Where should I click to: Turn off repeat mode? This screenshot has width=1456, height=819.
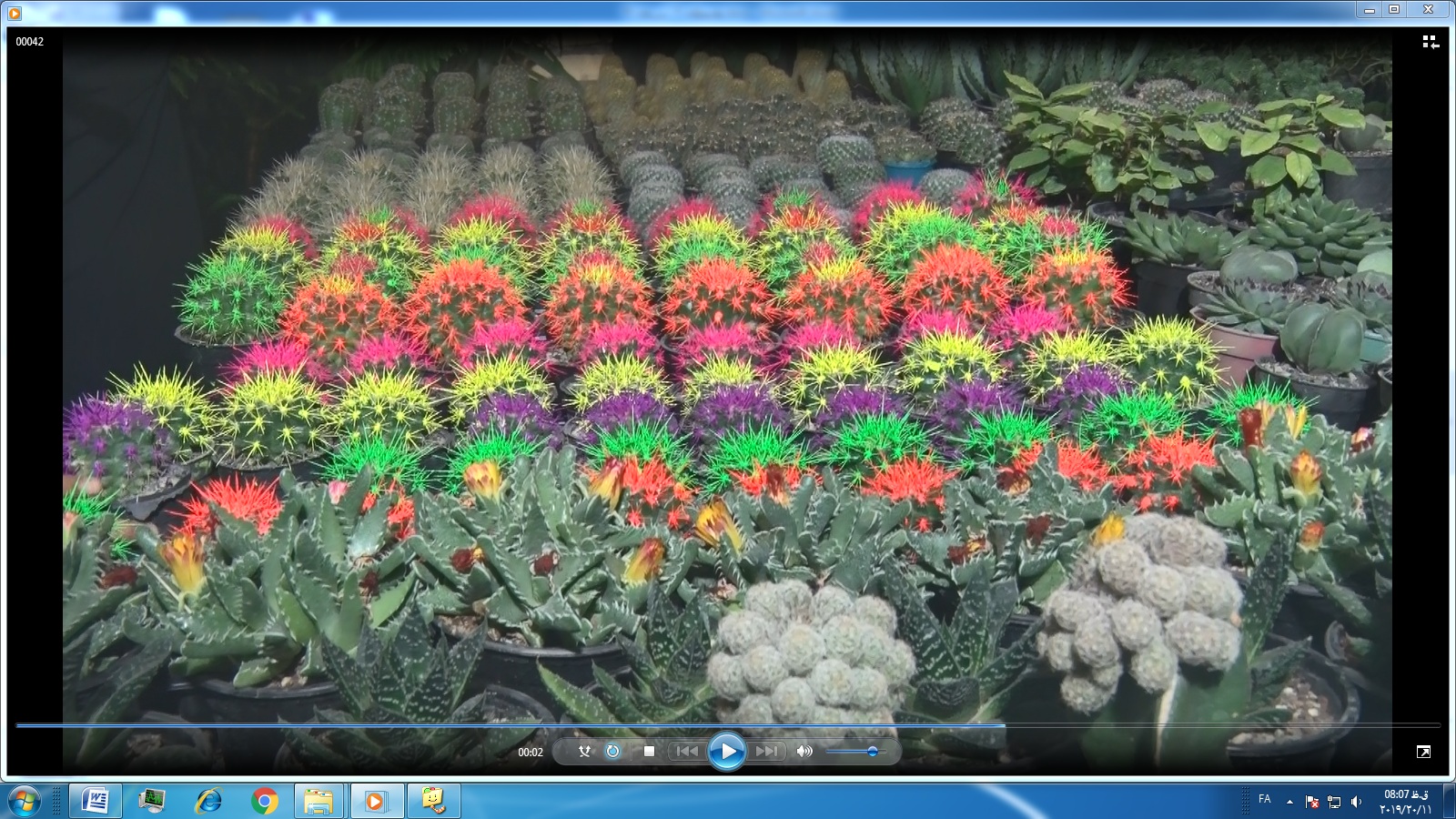612,751
